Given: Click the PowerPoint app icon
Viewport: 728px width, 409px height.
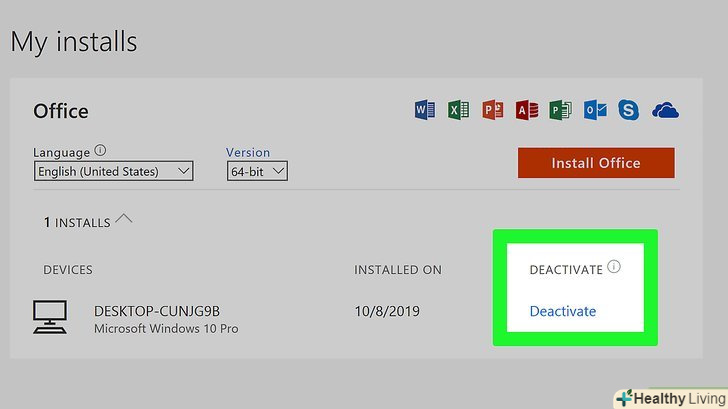Looking at the screenshot, I should click(x=493, y=110).
